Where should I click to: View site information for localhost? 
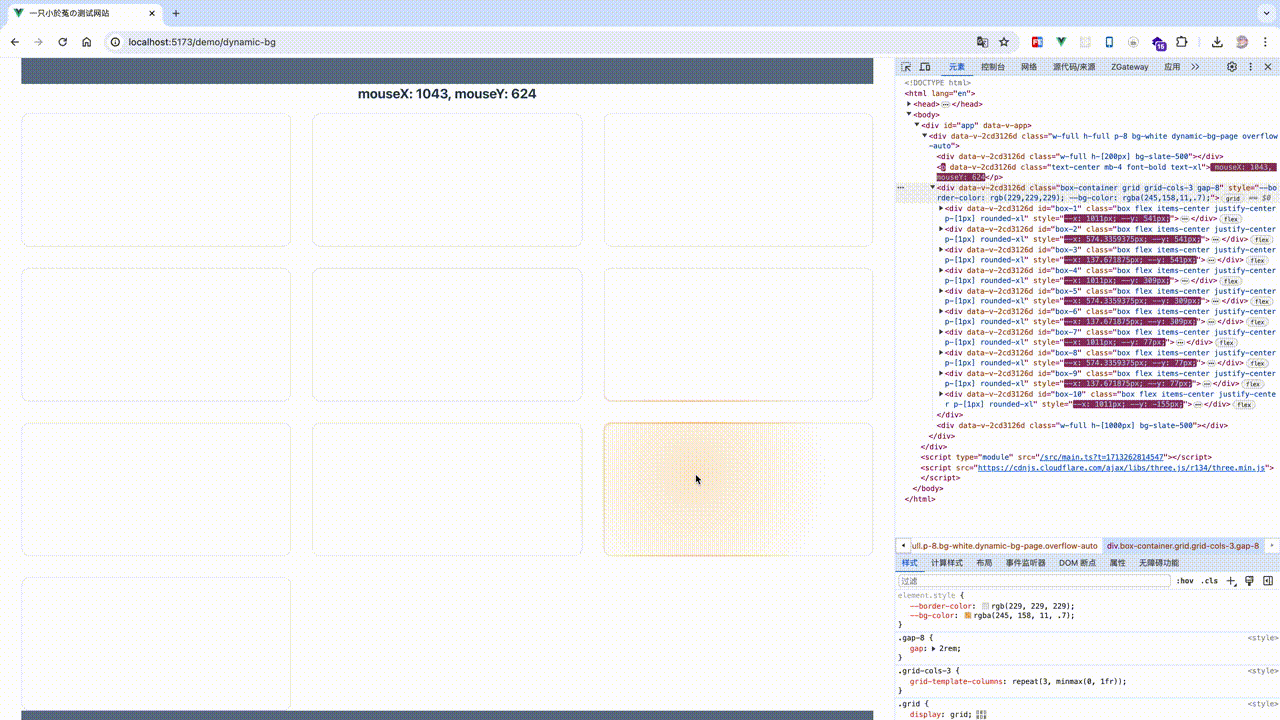pos(115,42)
